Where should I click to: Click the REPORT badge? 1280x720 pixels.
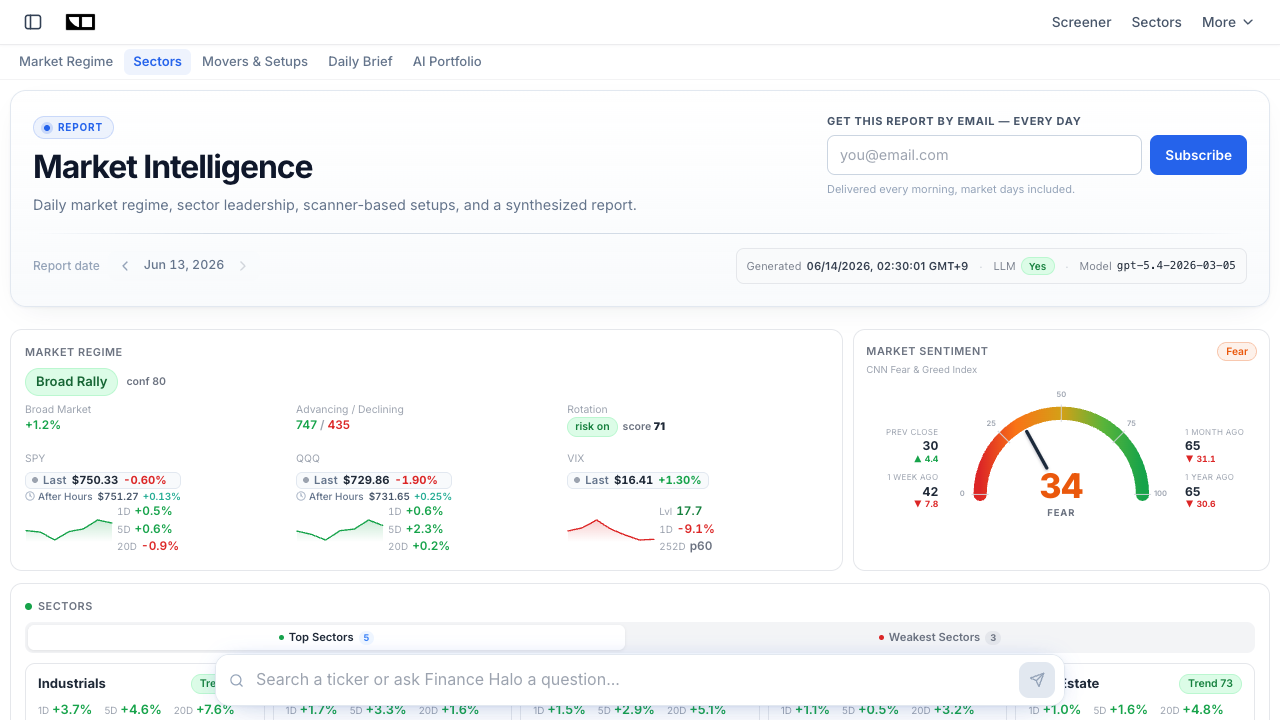[x=73, y=128]
